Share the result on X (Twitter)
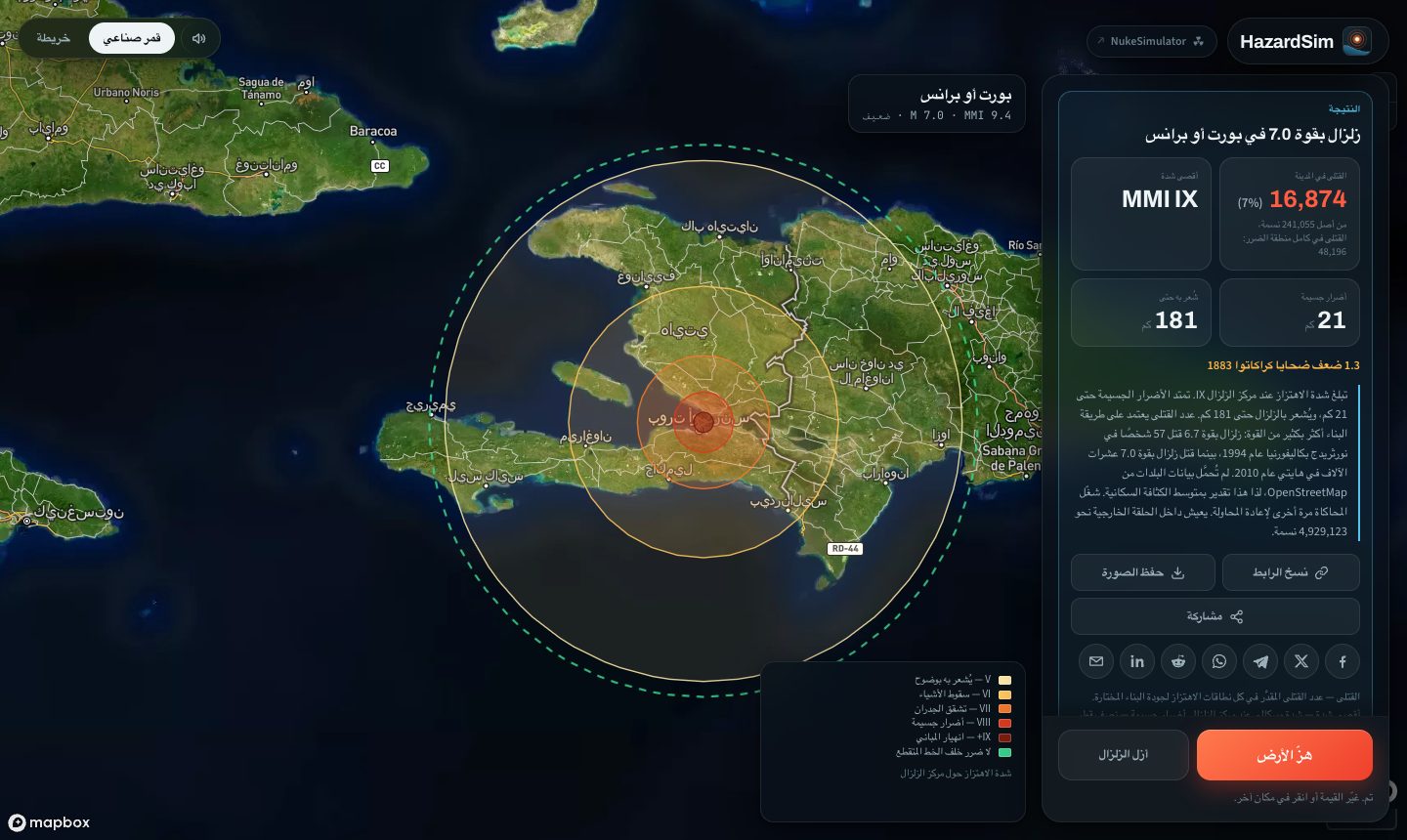The width and height of the screenshot is (1407, 840). pos(1301,661)
